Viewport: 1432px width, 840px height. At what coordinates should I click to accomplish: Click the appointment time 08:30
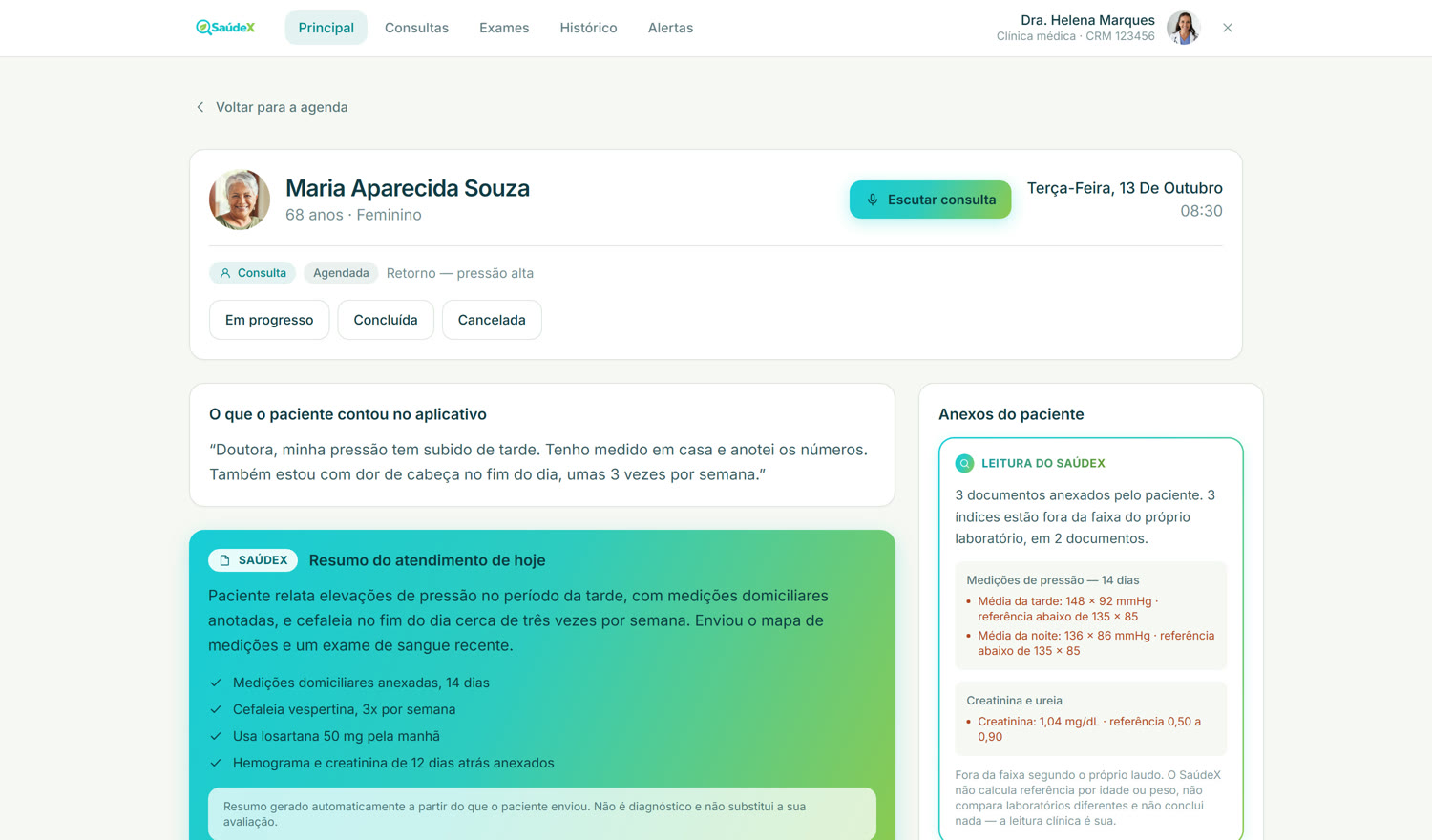pyautogui.click(x=1201, y=211)
